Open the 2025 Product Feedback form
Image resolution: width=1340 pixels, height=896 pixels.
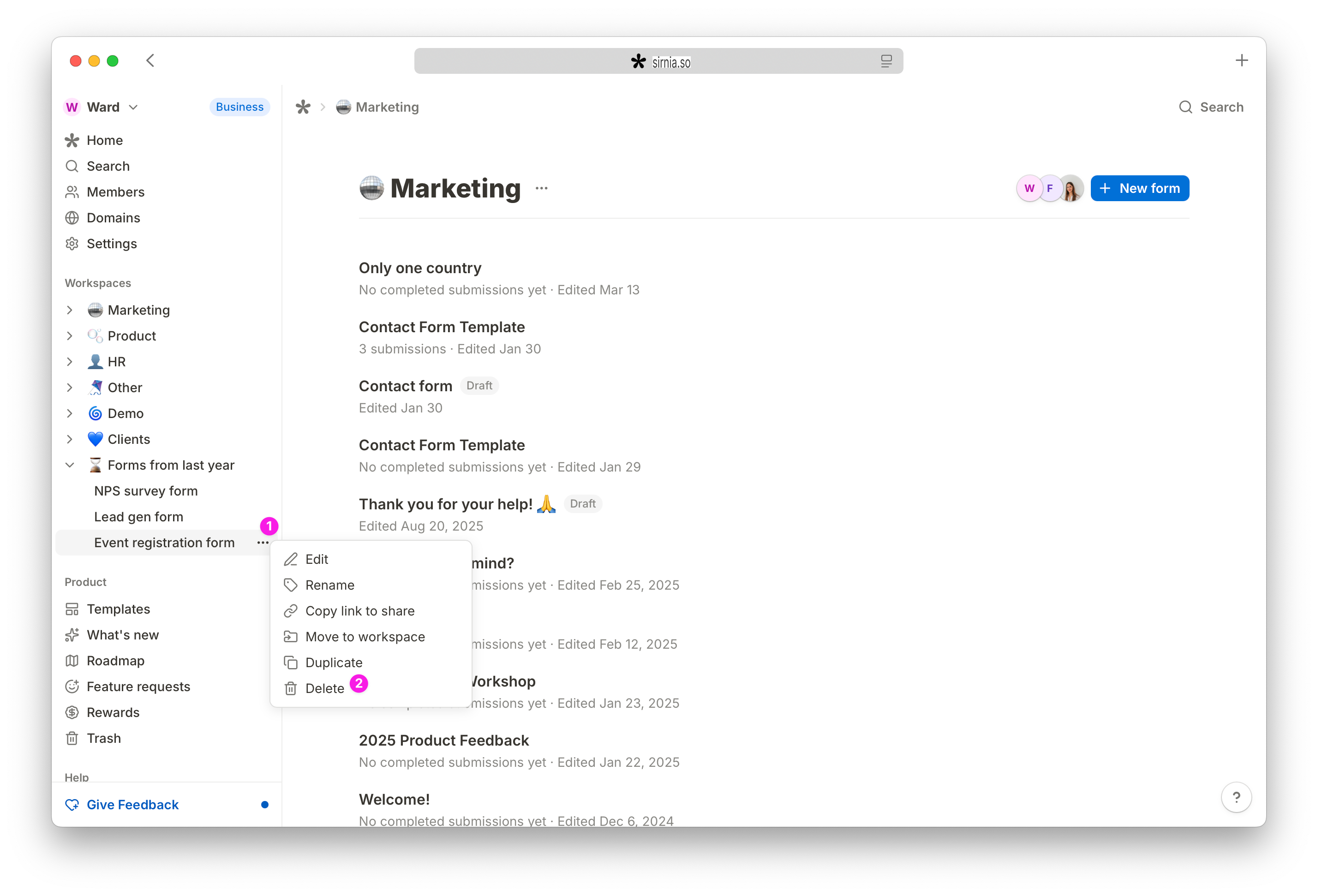tap(444, 740)
